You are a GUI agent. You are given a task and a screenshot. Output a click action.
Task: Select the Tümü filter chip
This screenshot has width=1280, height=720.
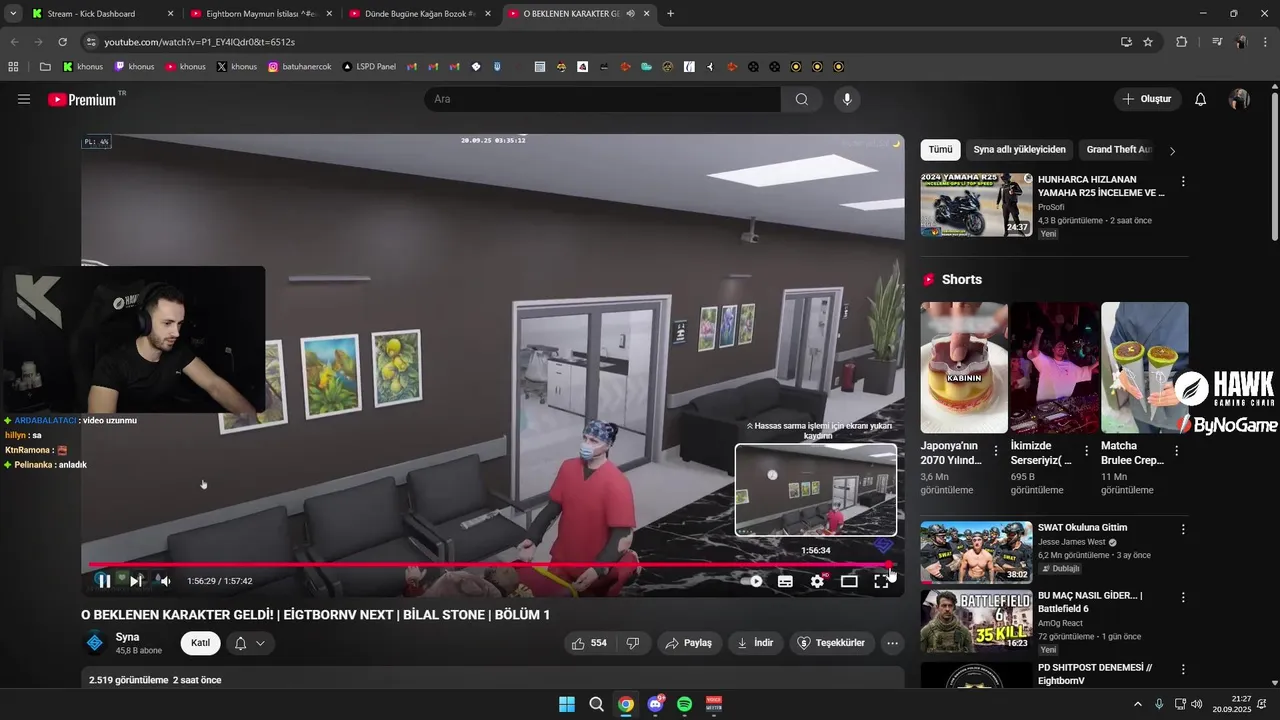tap(941, 150)
